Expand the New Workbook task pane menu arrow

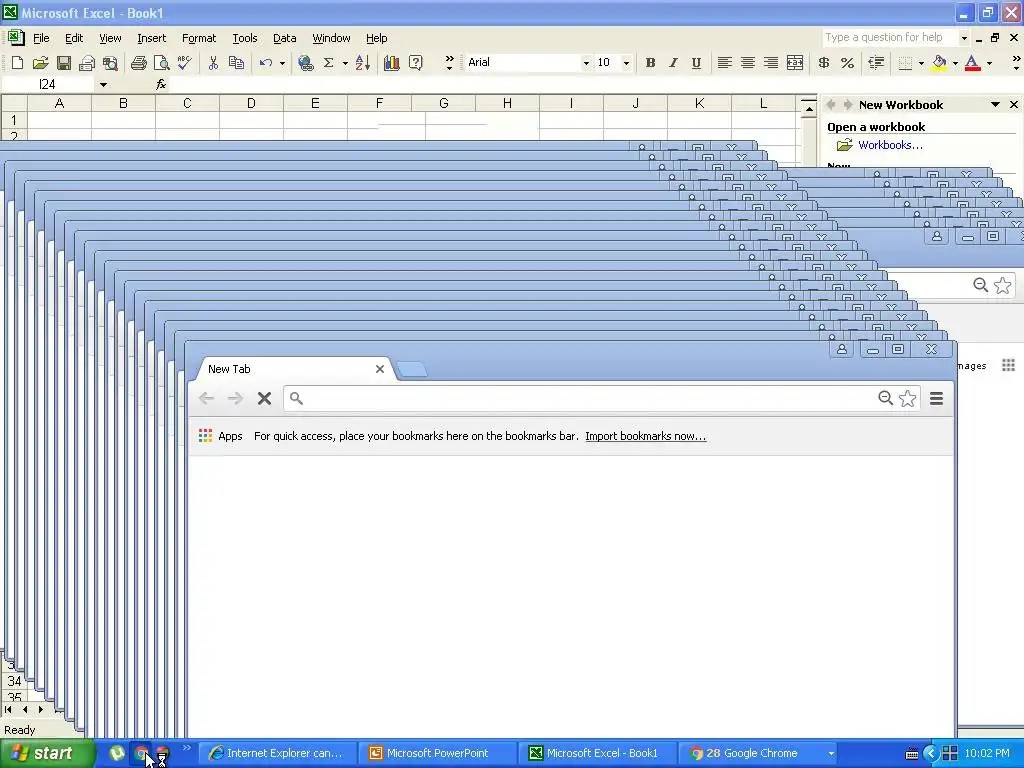click(995, 104)
